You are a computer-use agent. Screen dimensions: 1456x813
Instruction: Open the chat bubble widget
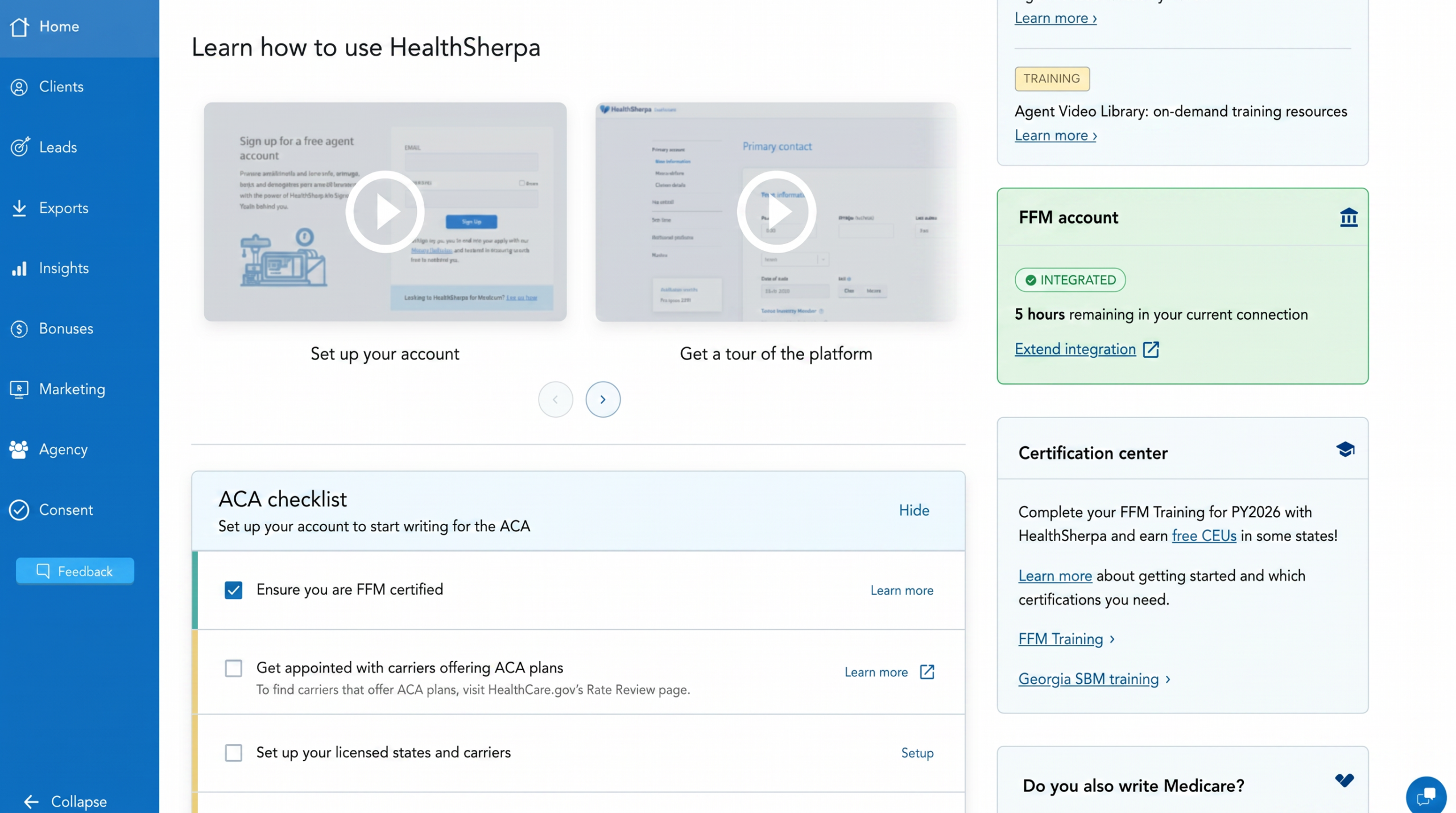point(1425,796)
